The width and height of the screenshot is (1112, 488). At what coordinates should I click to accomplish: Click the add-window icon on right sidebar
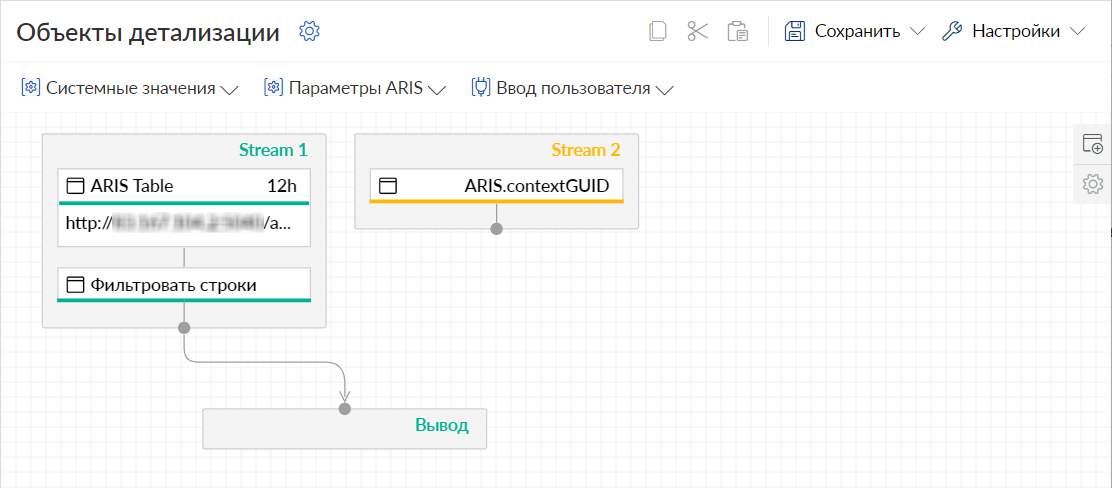1093,143
